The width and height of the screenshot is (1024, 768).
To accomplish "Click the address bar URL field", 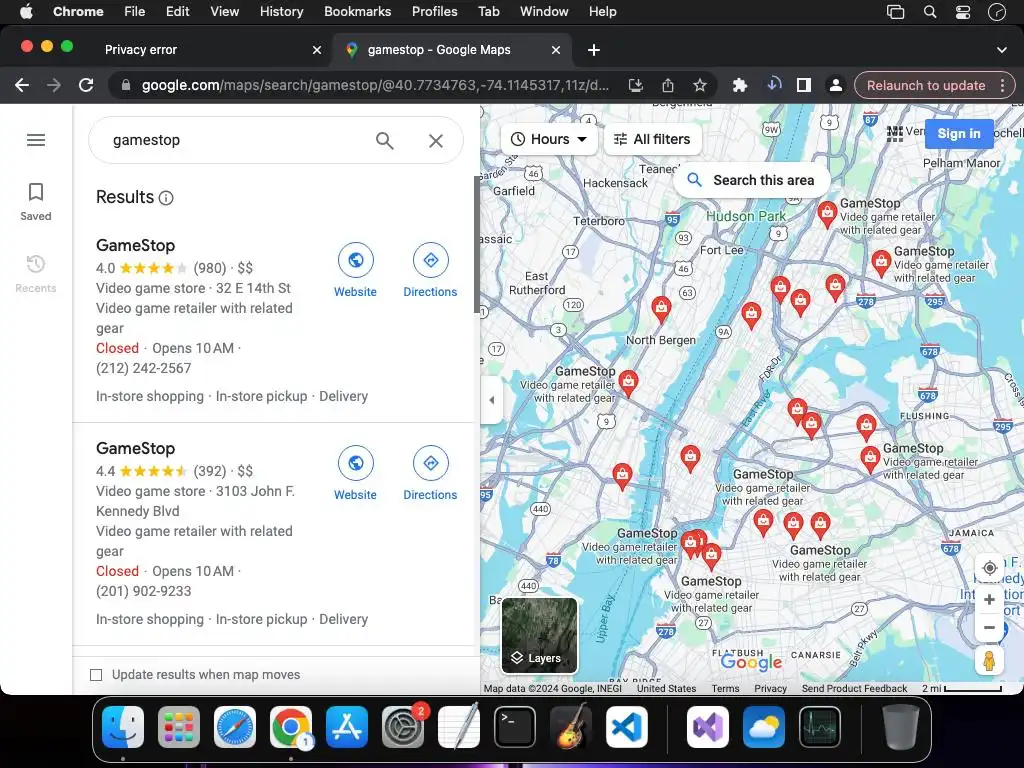I will click(x=375, y=86).
